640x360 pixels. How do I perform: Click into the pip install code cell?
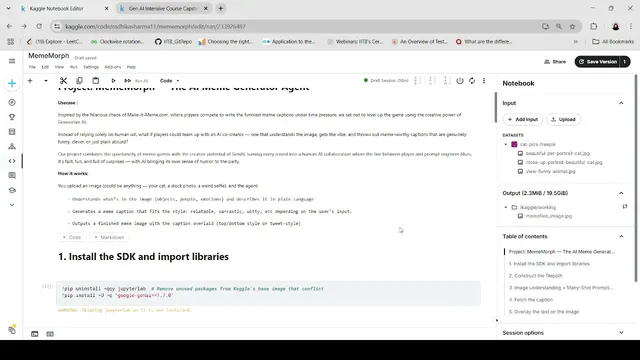(x=268, y=292)
